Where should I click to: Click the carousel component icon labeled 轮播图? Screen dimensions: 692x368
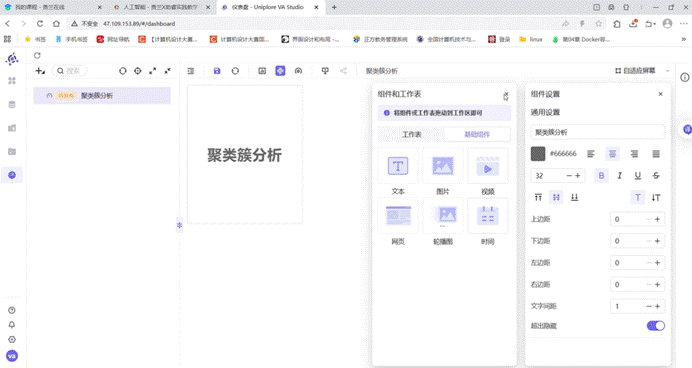coord(443,216)
